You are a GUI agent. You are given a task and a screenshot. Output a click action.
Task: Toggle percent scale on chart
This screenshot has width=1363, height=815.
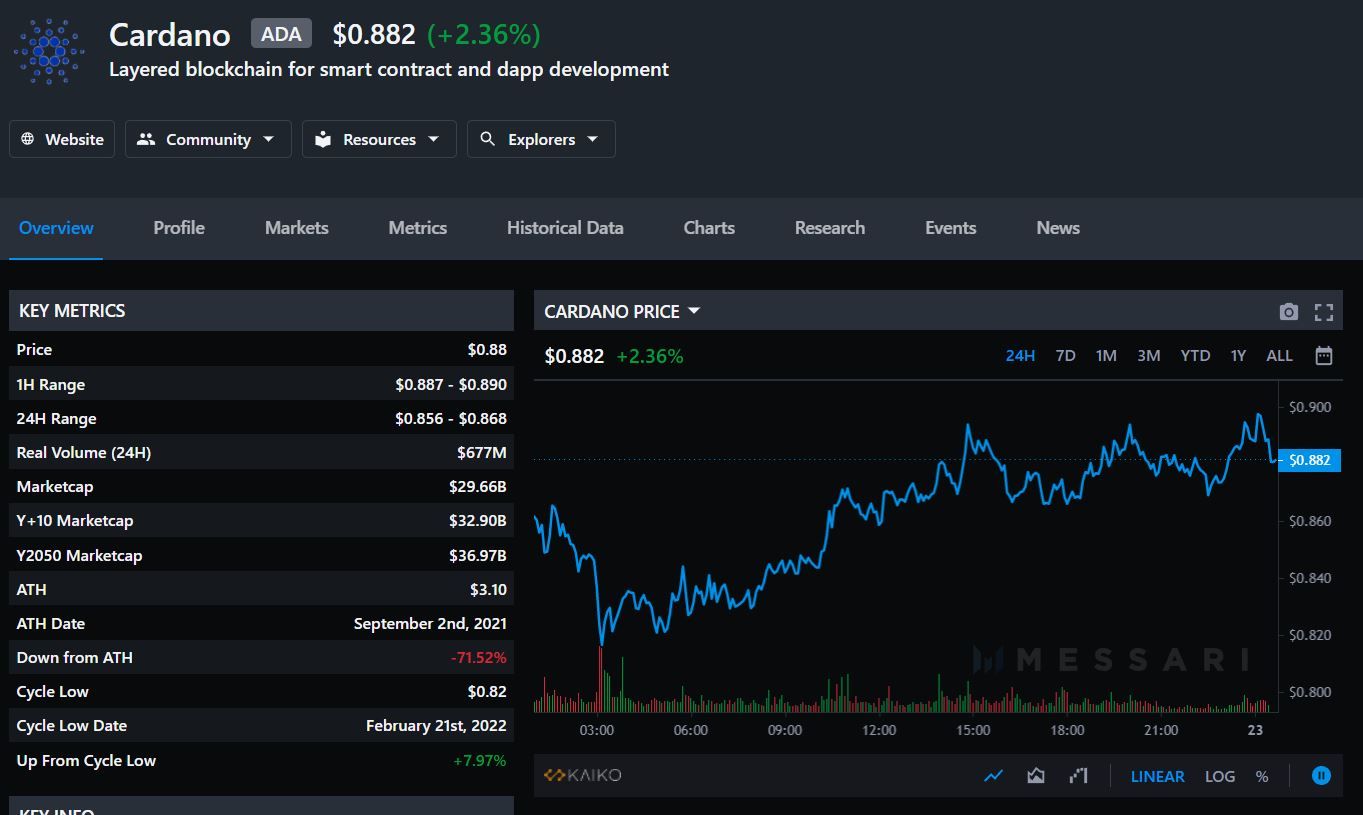tap(1262, 776)
